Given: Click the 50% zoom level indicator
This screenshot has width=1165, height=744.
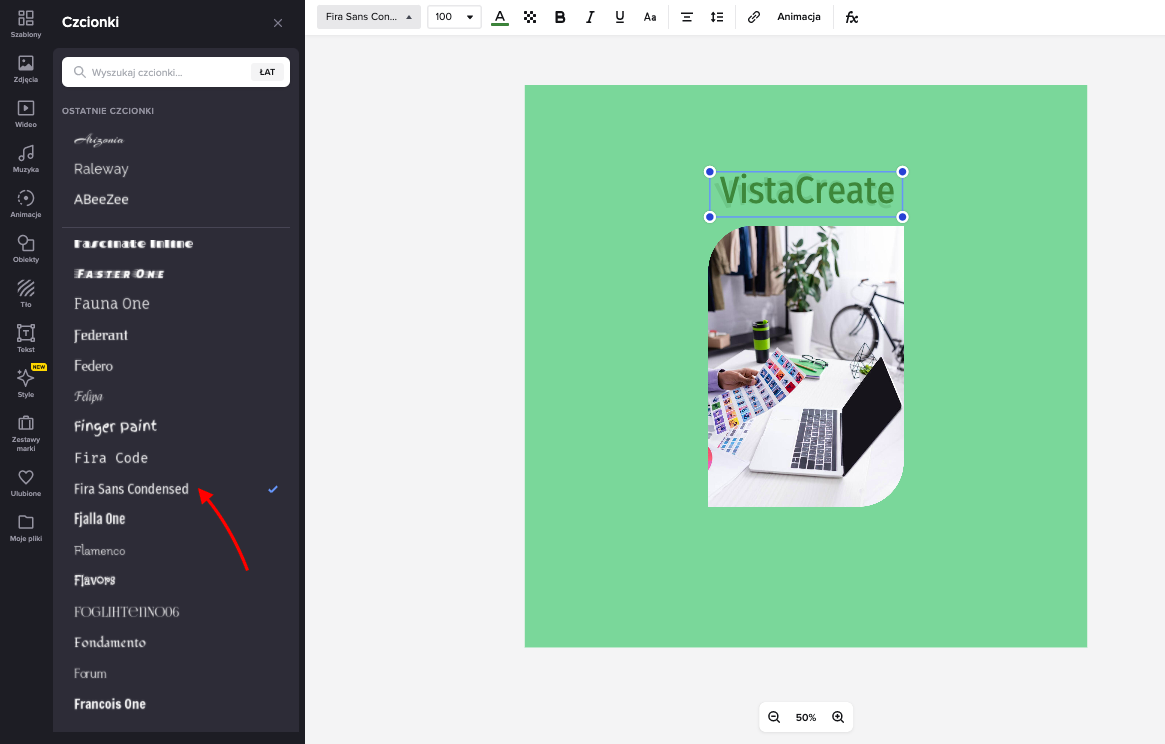Looking at the screenshot, I should (x=806, y=717).
